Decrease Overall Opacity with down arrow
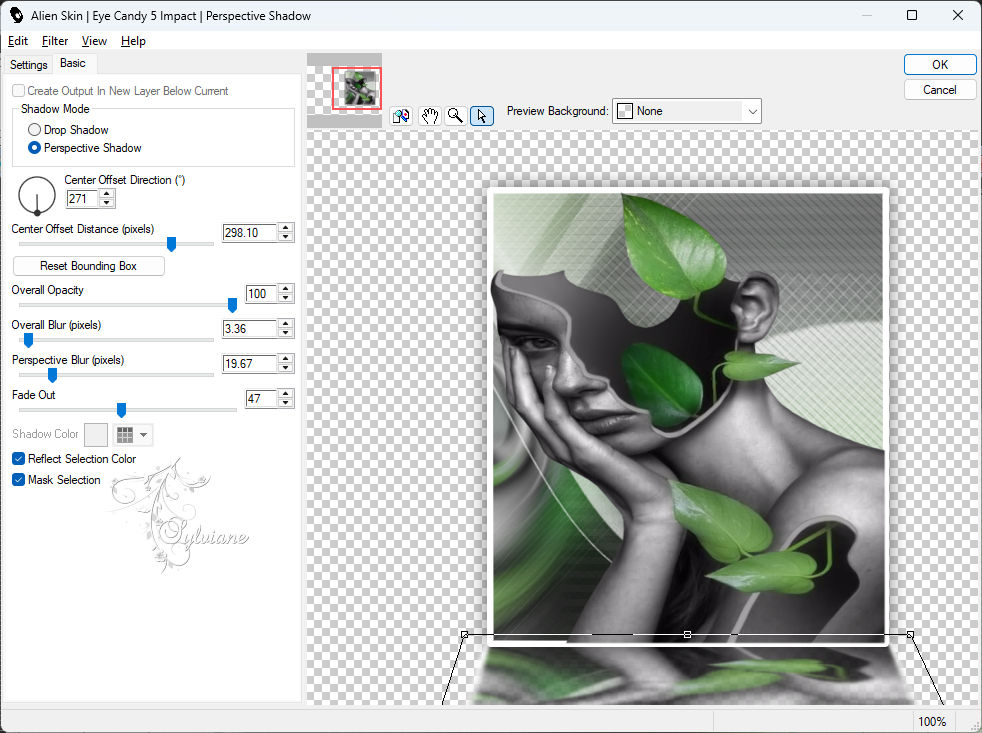 pos(286,298)
